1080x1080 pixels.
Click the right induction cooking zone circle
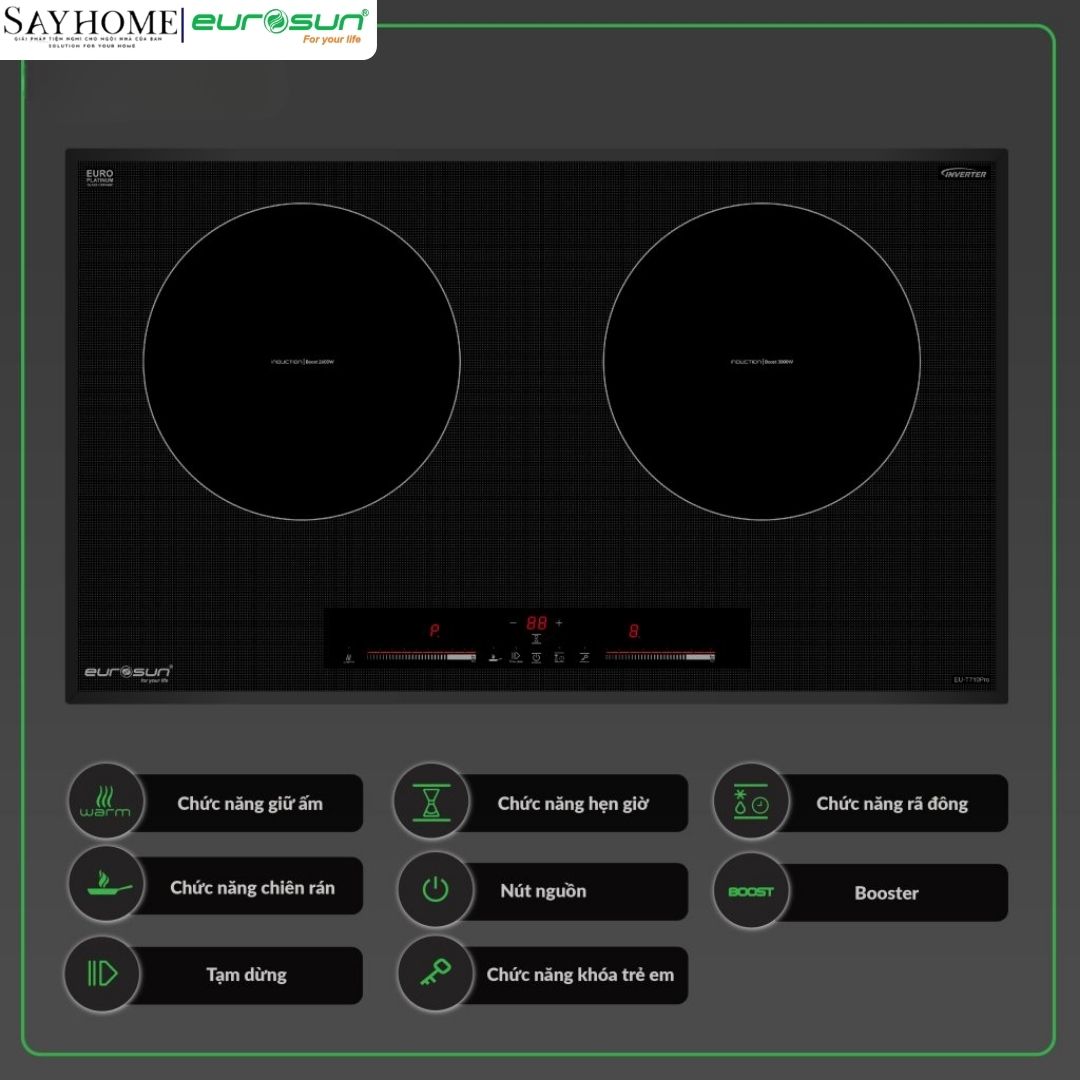(762, 361)
